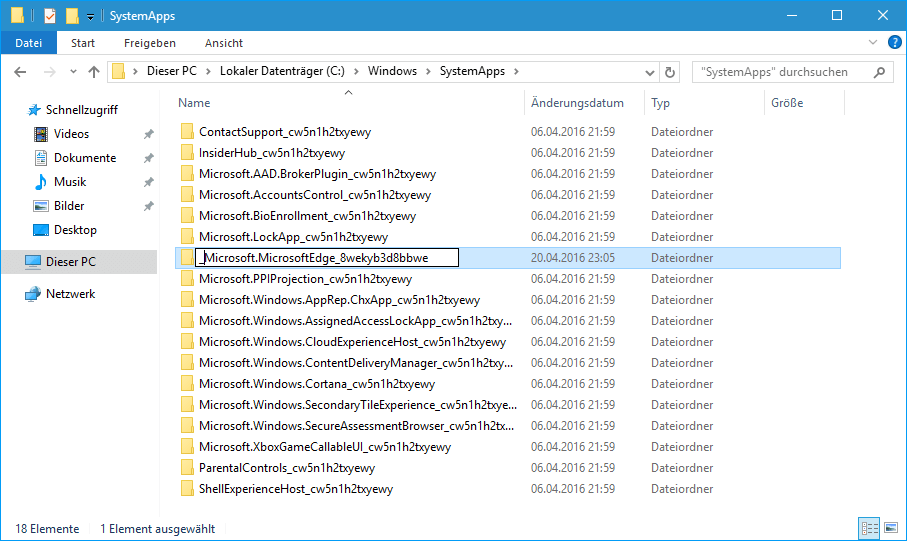907x541 pixels.
Task: Go up one folder level
Action: [x=94, y=72]
